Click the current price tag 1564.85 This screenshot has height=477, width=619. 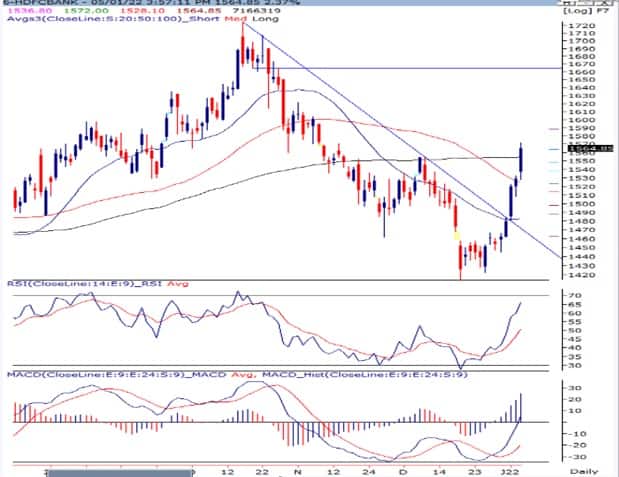597,149
